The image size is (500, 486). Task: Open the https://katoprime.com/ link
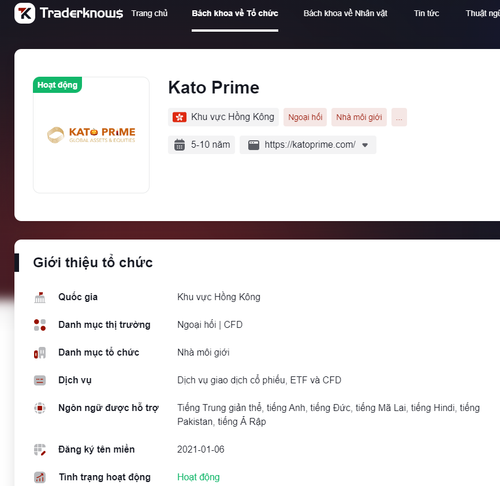(x=310, y=145)
